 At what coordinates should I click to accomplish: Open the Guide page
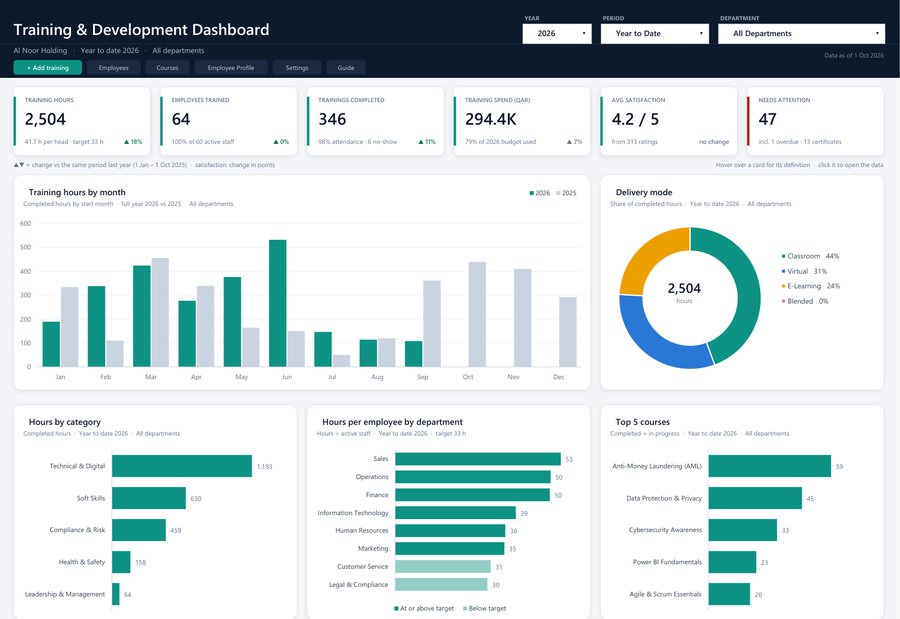pos(346,68)
